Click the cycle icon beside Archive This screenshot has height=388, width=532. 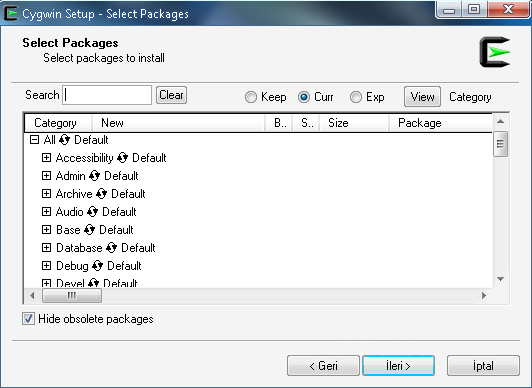(101, 194)
